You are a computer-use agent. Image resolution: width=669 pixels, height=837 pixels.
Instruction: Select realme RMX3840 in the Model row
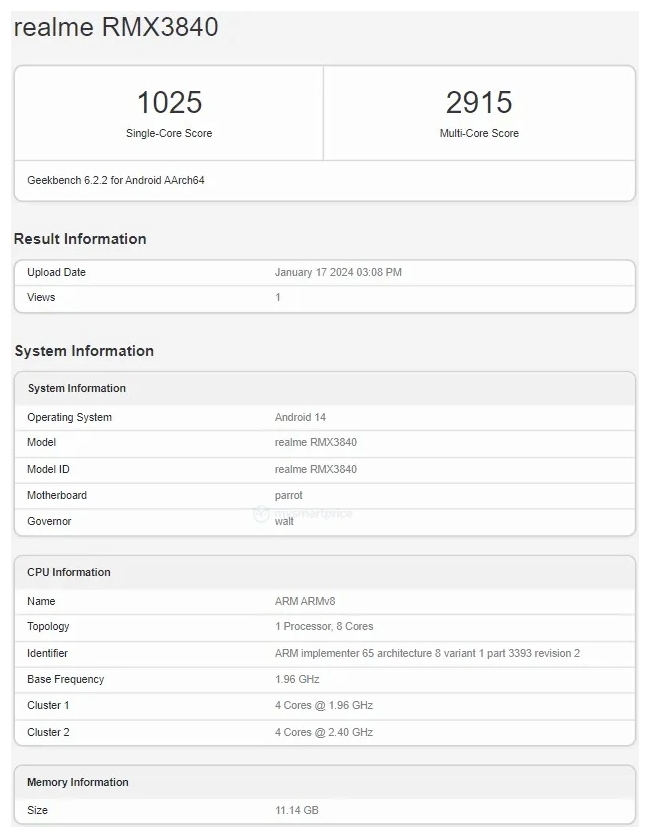(316, 443)
